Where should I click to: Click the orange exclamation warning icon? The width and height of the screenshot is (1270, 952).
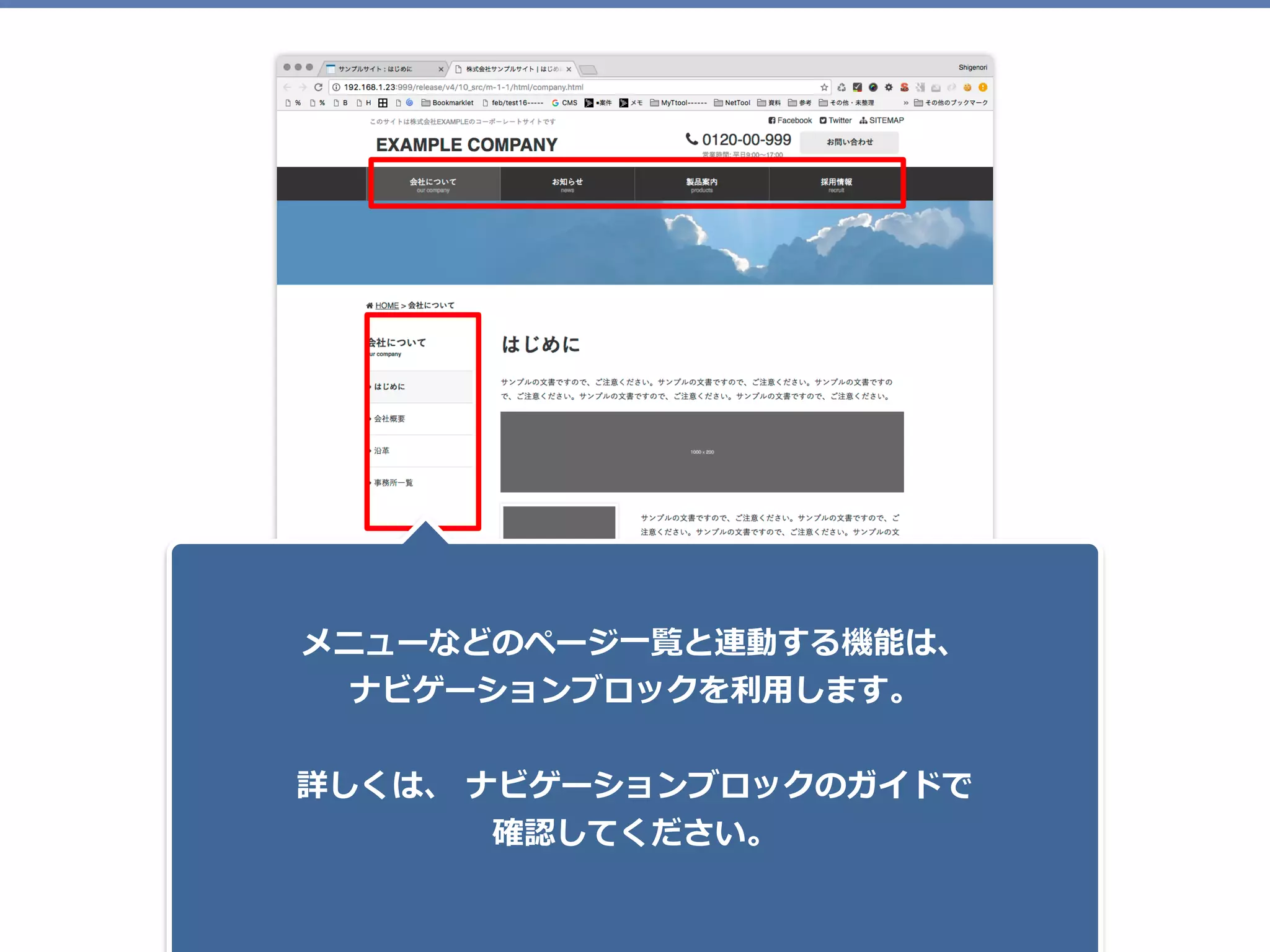[x=983, y=87]
